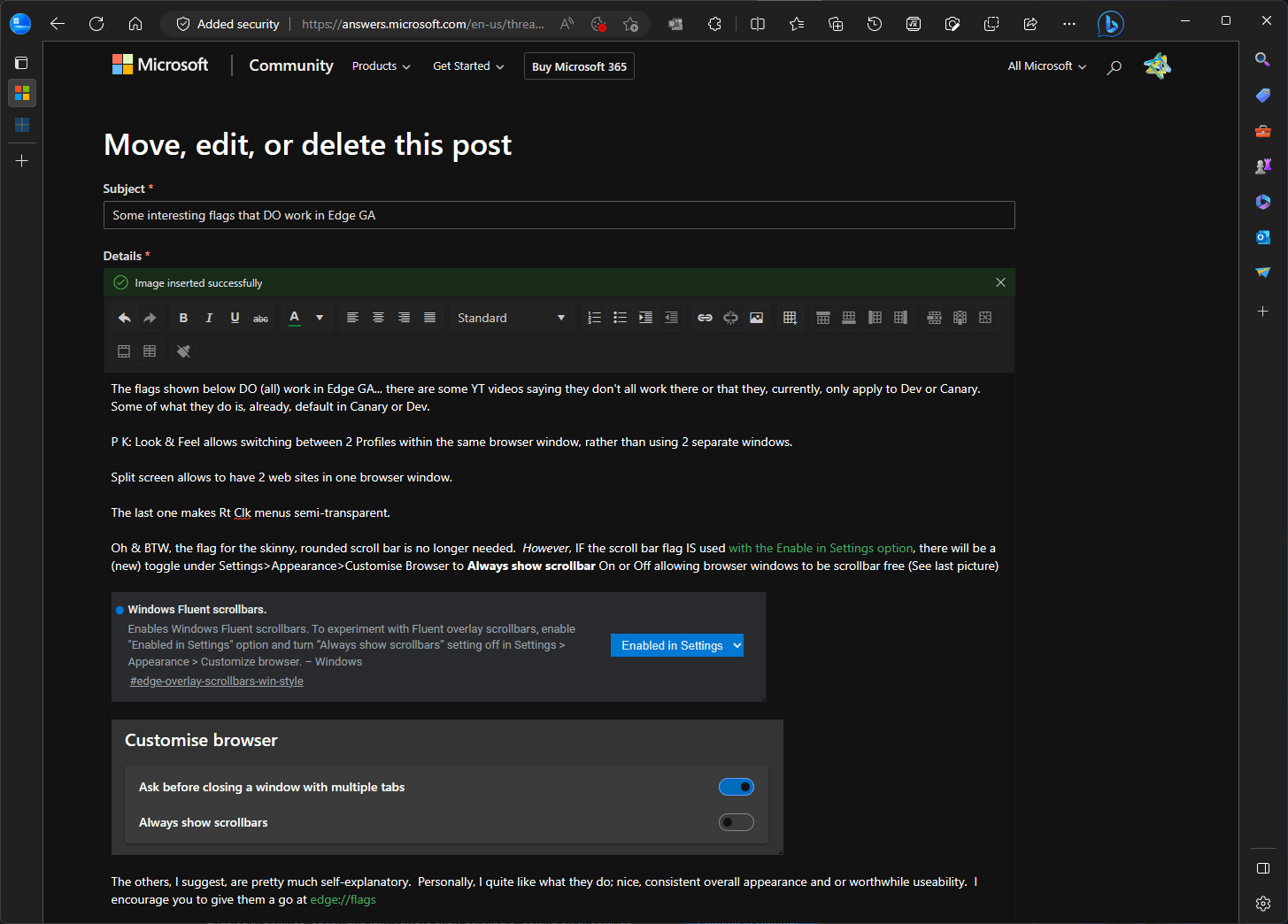Insert a hyperlink
Screen dimensions: 1288x924
705,318
